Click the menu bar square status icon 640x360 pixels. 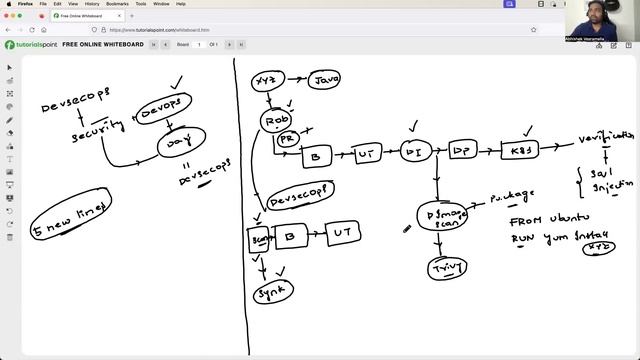pos(541,4)
